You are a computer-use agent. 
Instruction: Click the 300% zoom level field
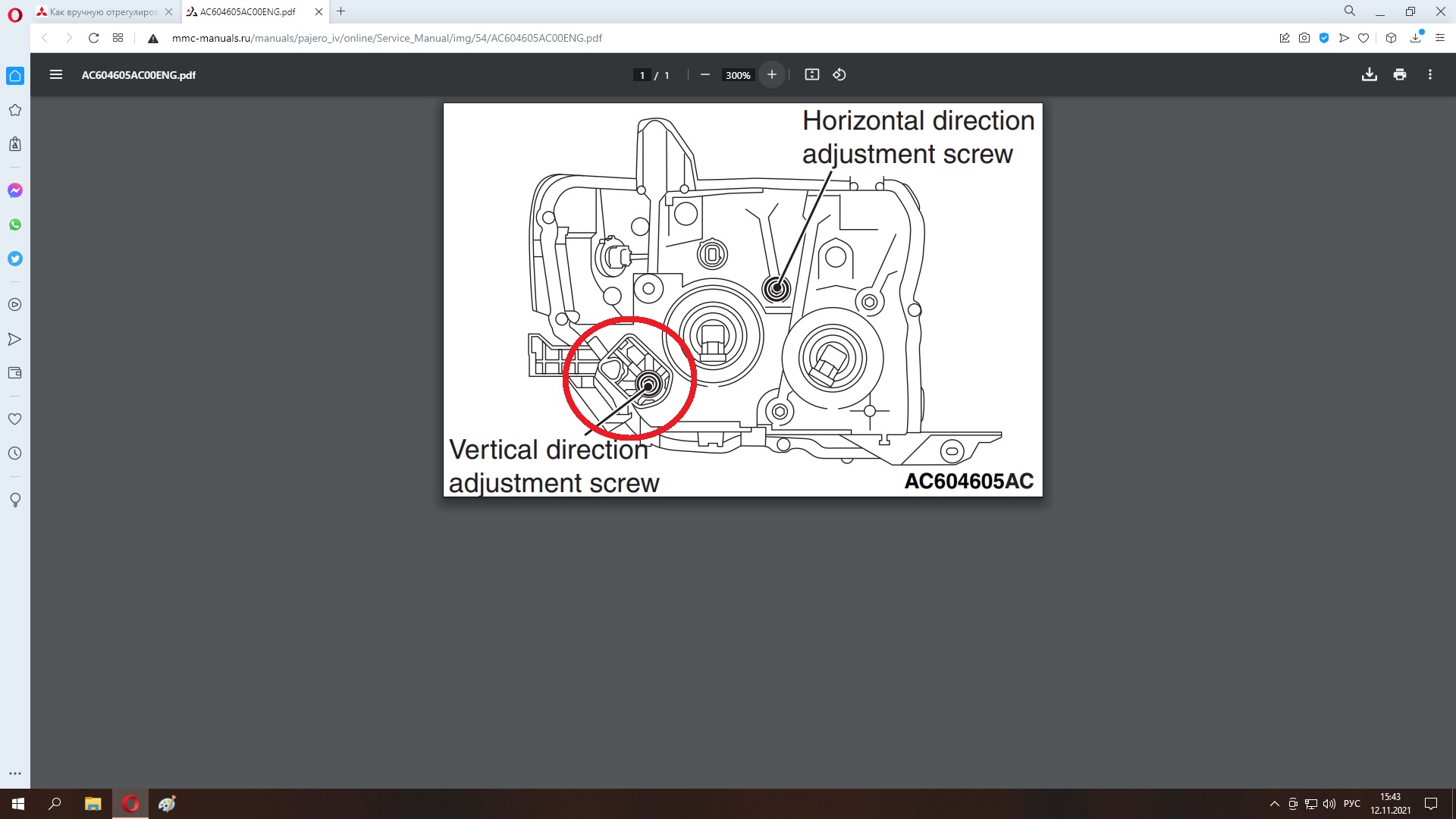tap(737, 75)
